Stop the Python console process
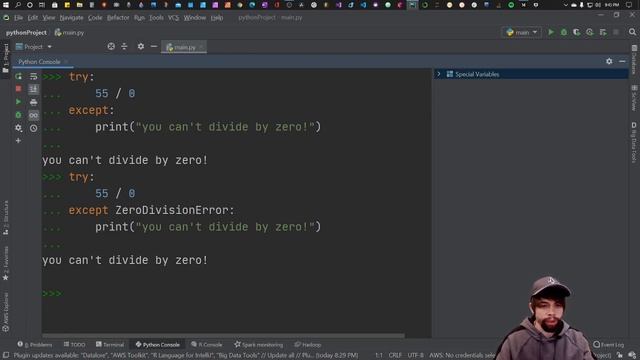This screenshot has width=640, height=360. [18, 89]
